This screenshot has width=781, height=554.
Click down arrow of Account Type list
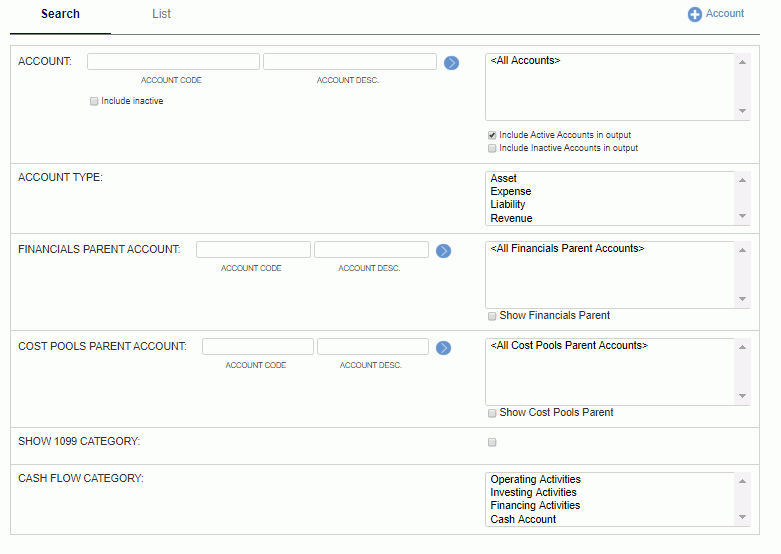point(742,216)
